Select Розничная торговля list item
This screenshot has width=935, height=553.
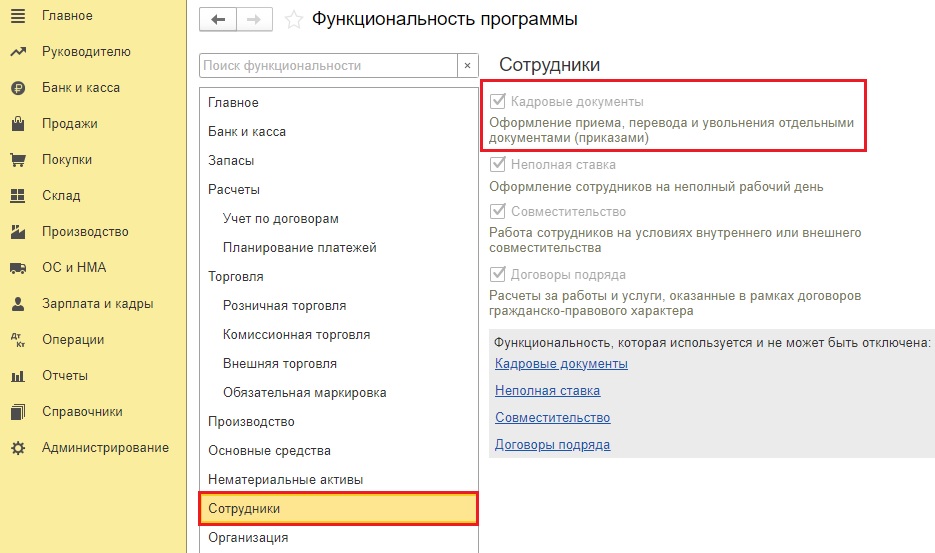tap(339, 306)
